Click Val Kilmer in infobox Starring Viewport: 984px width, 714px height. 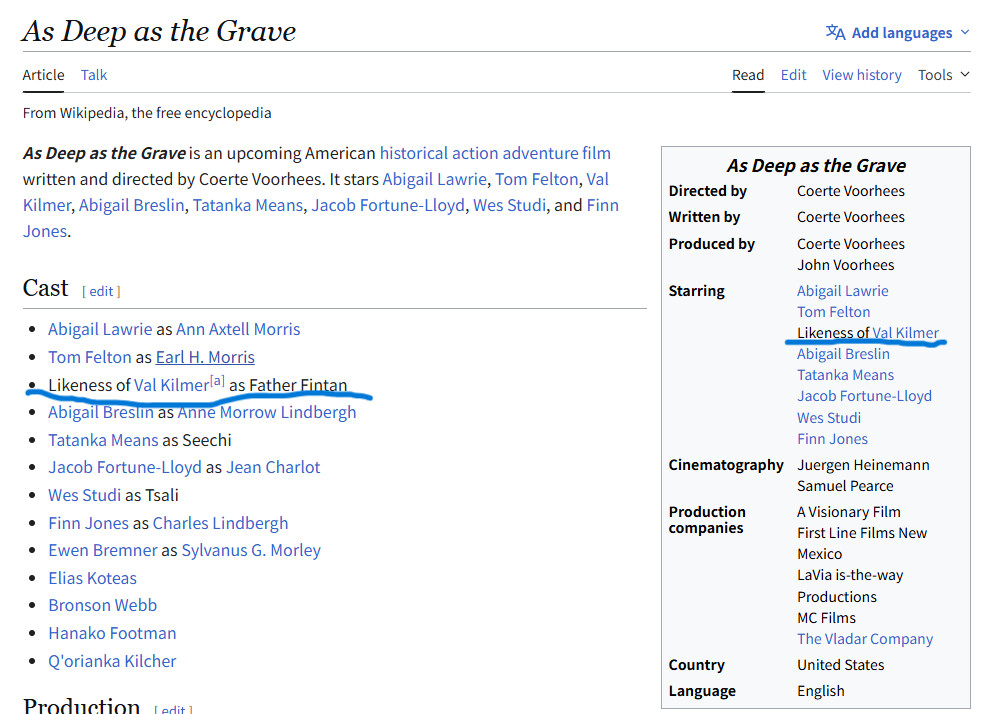click(x=905, y=333)
